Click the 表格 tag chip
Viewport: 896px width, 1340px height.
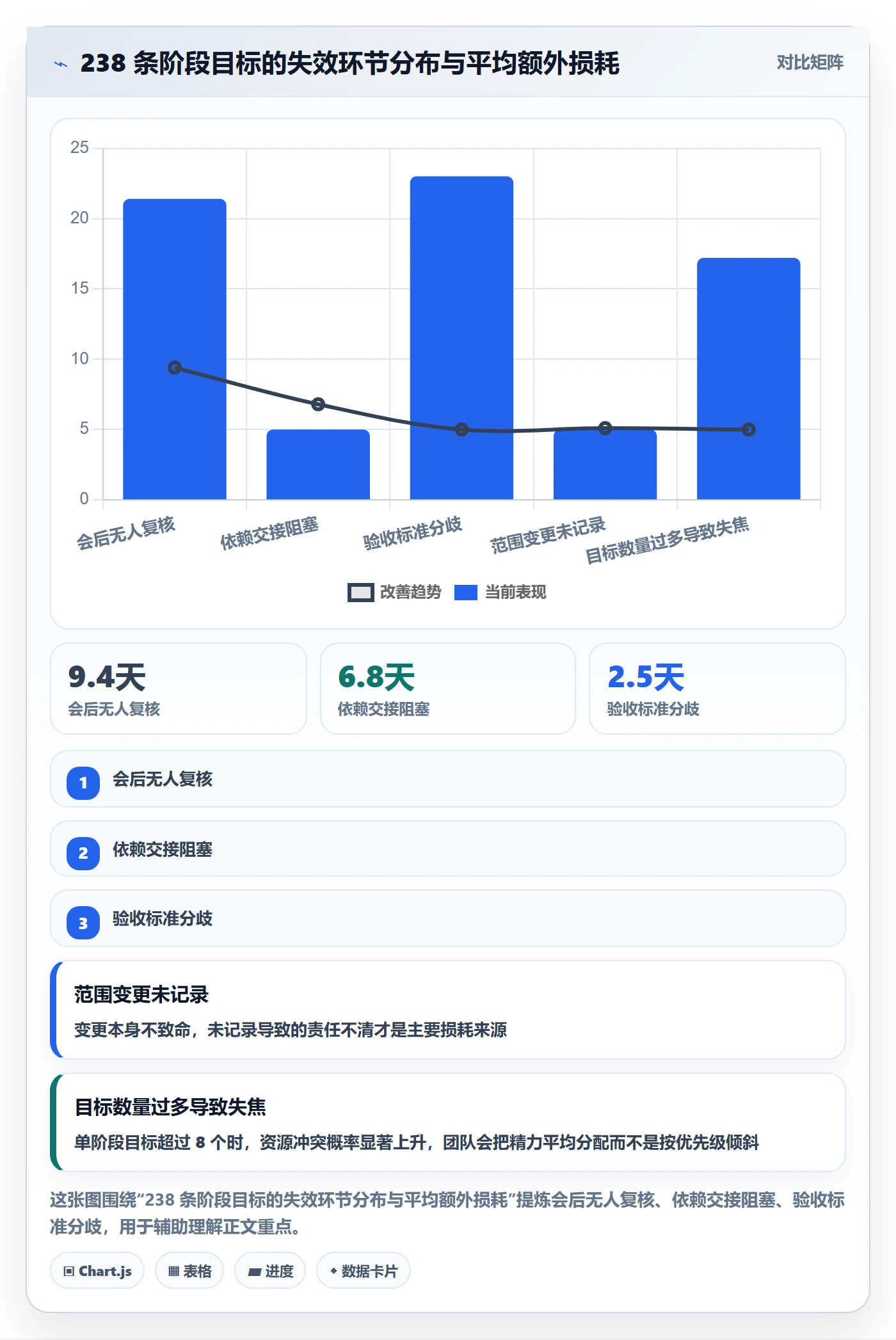189,1271
